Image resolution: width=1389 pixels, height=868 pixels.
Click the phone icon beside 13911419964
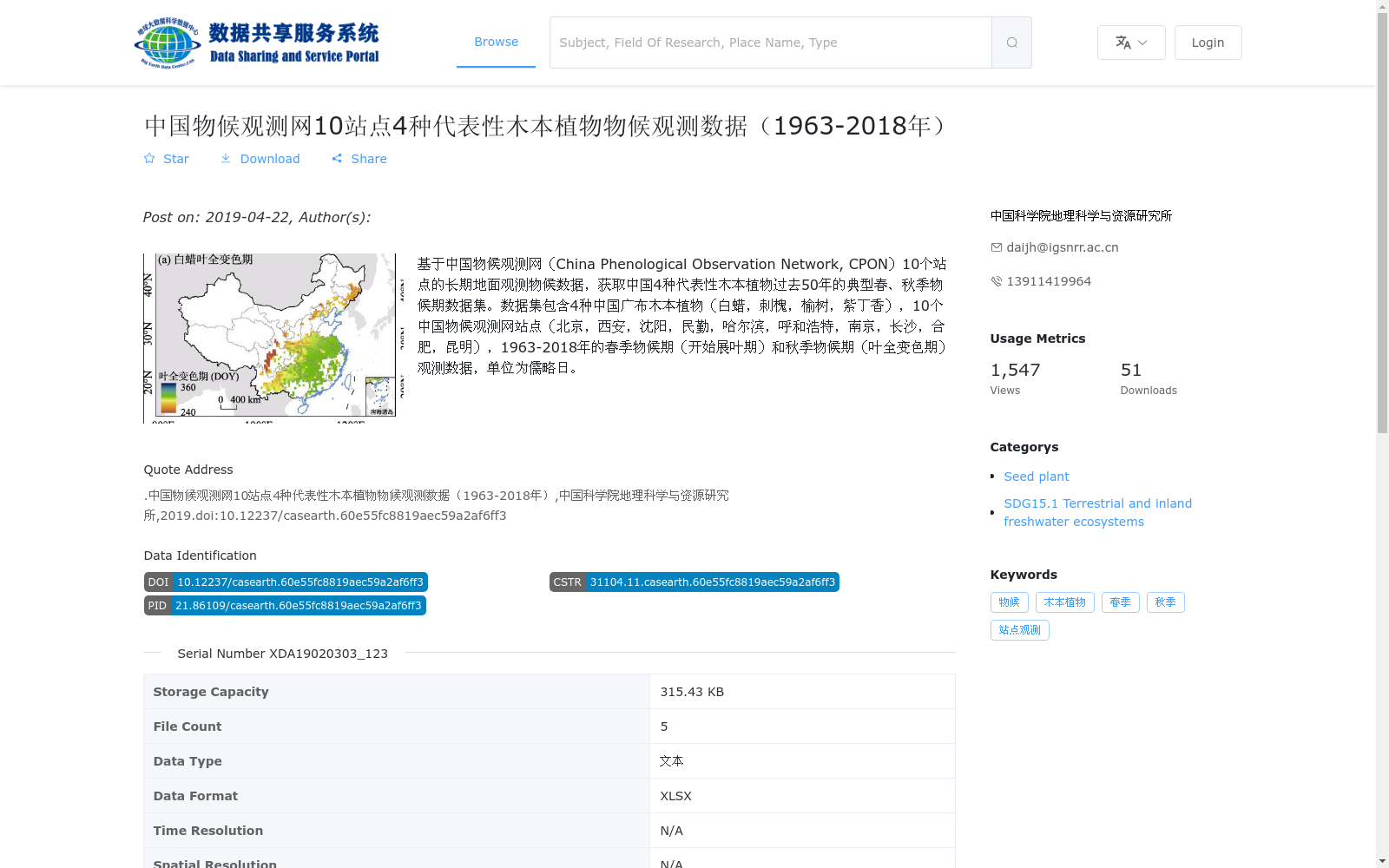point(997,281)
